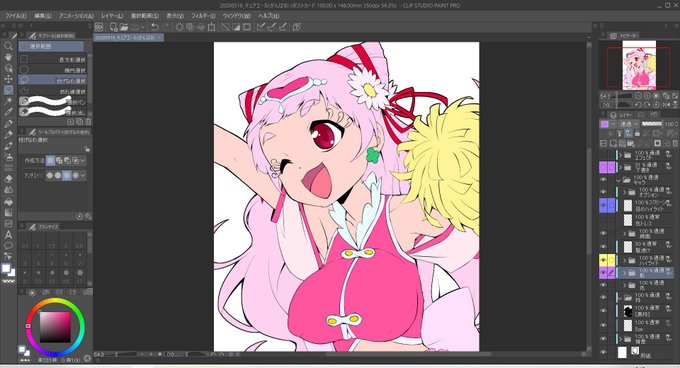The height and width of the screenshot is (368, 680).
Task: Click the Lock Layer padlock icon
Action: tap(638, 134)
